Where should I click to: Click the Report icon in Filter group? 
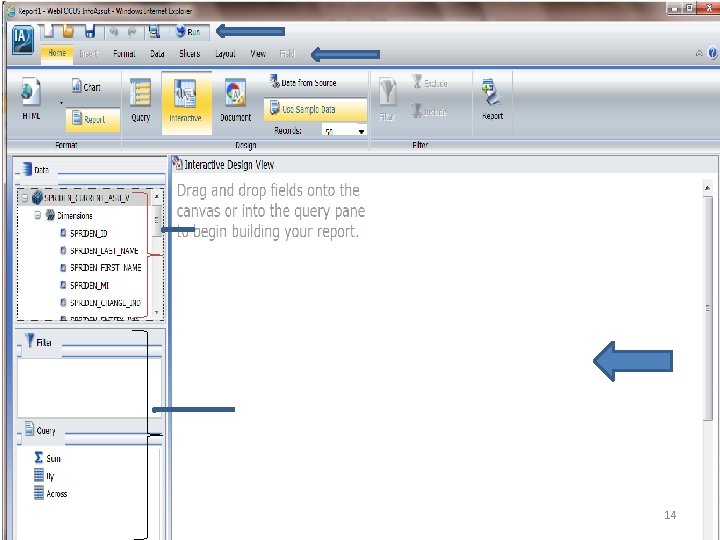pyautogui.click(x=492, y=99)
